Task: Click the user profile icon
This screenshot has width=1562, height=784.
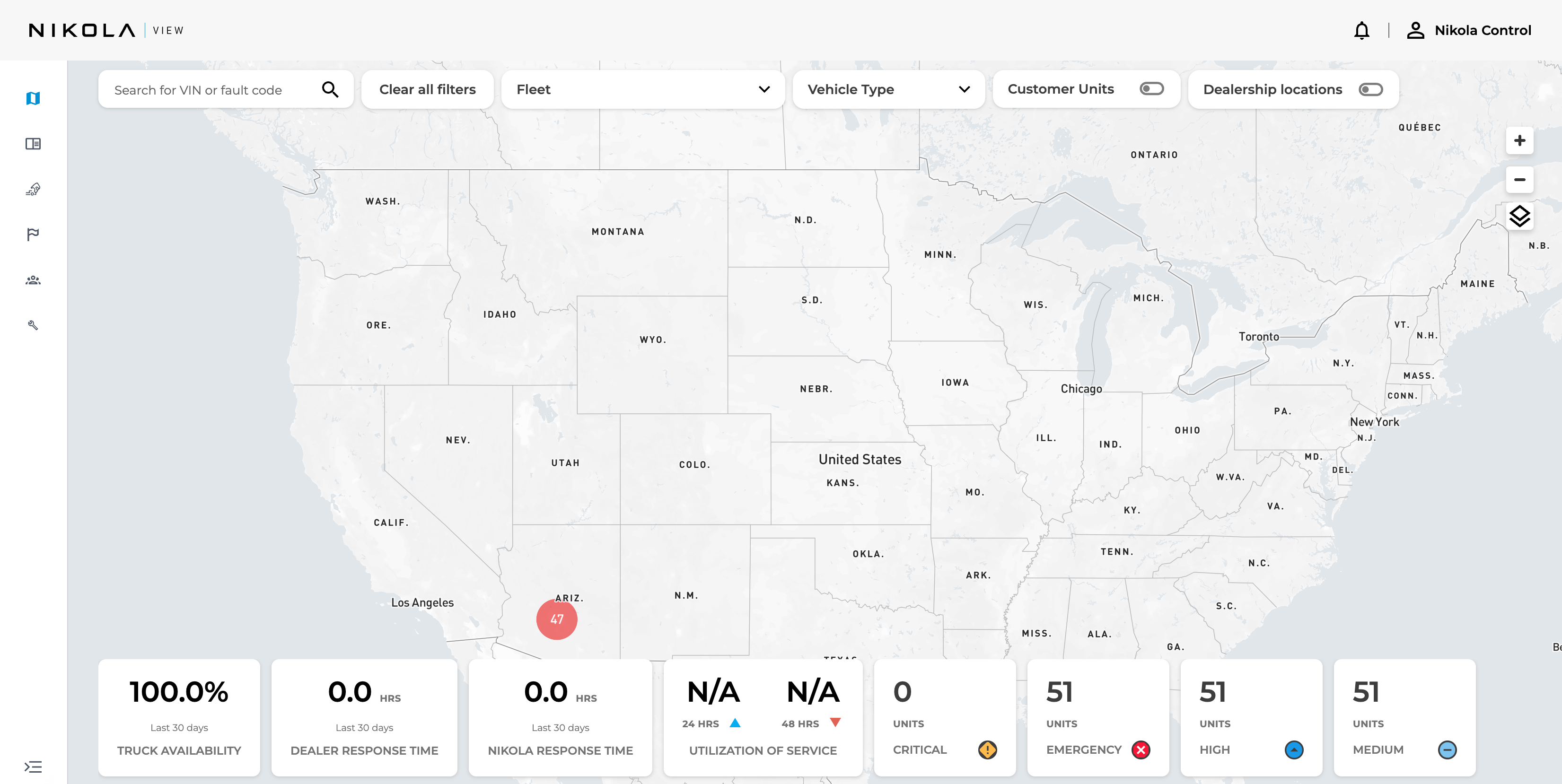Action: click(1415, 30)
